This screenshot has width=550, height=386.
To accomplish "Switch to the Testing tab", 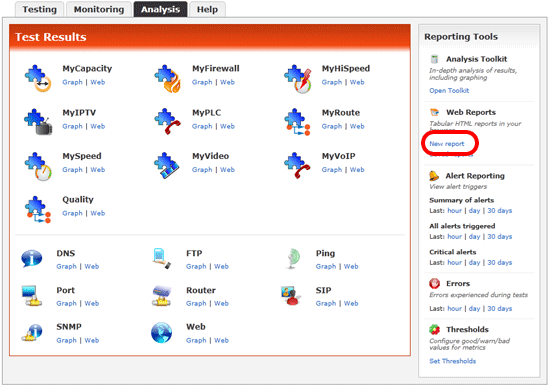I will point(40,9).
